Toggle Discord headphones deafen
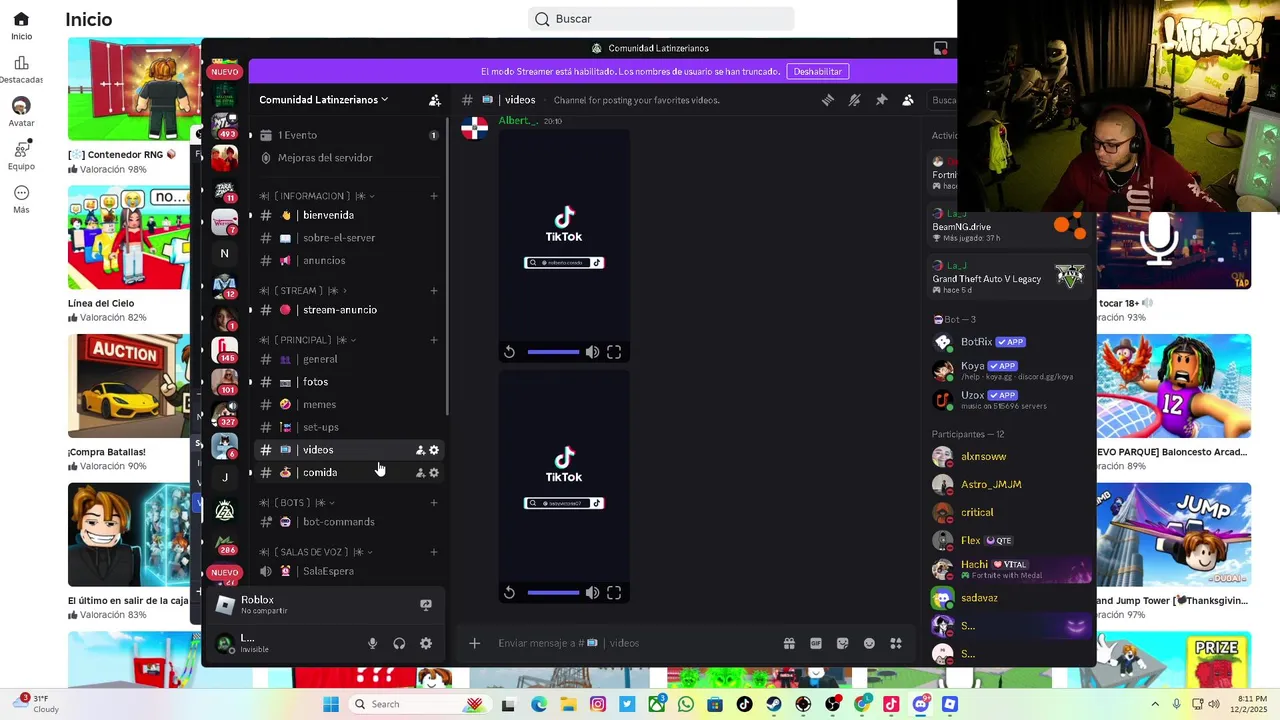Viewport: 1280px width, 720px height. [x=399, y=643]
